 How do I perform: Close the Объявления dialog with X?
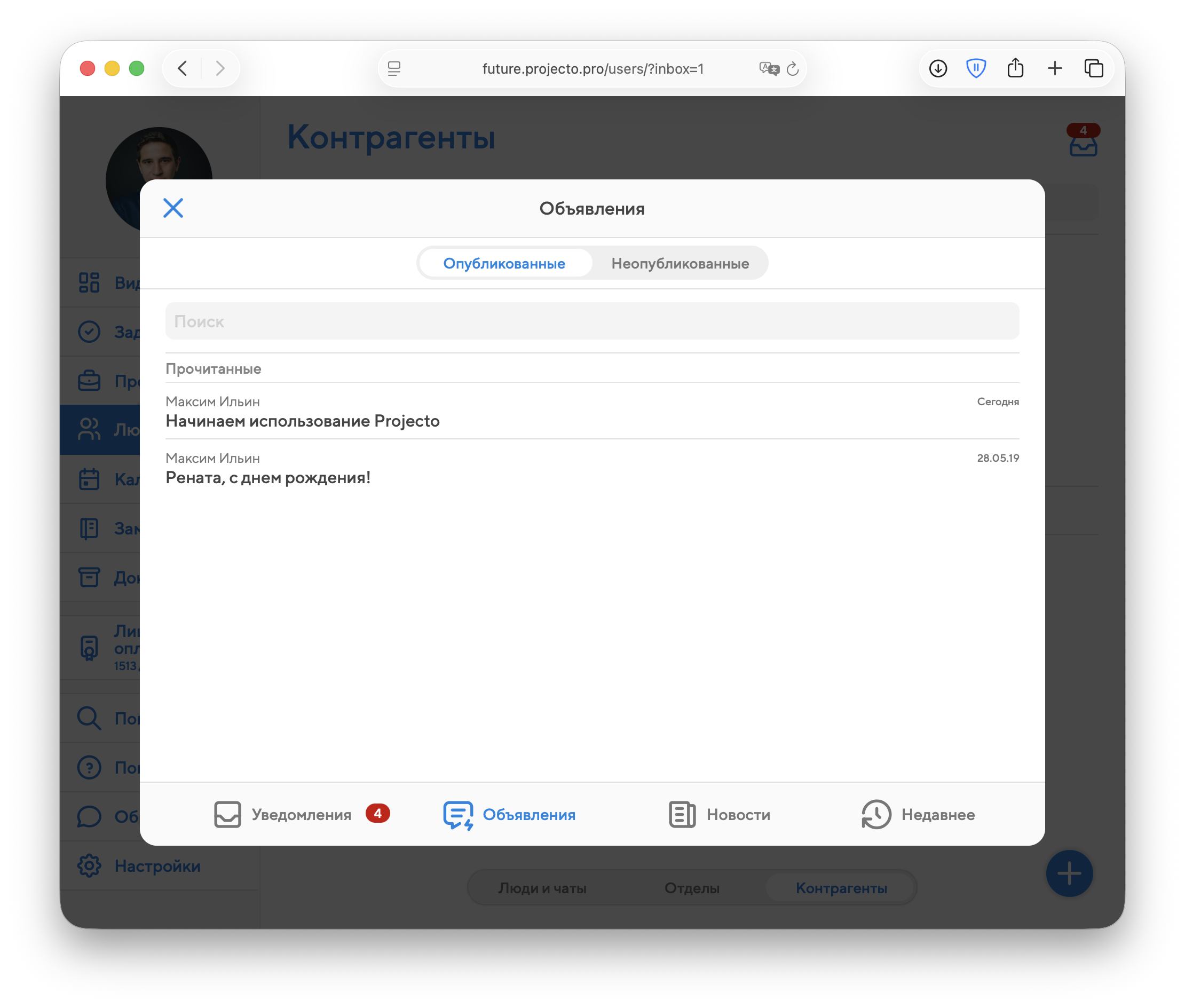172,208
